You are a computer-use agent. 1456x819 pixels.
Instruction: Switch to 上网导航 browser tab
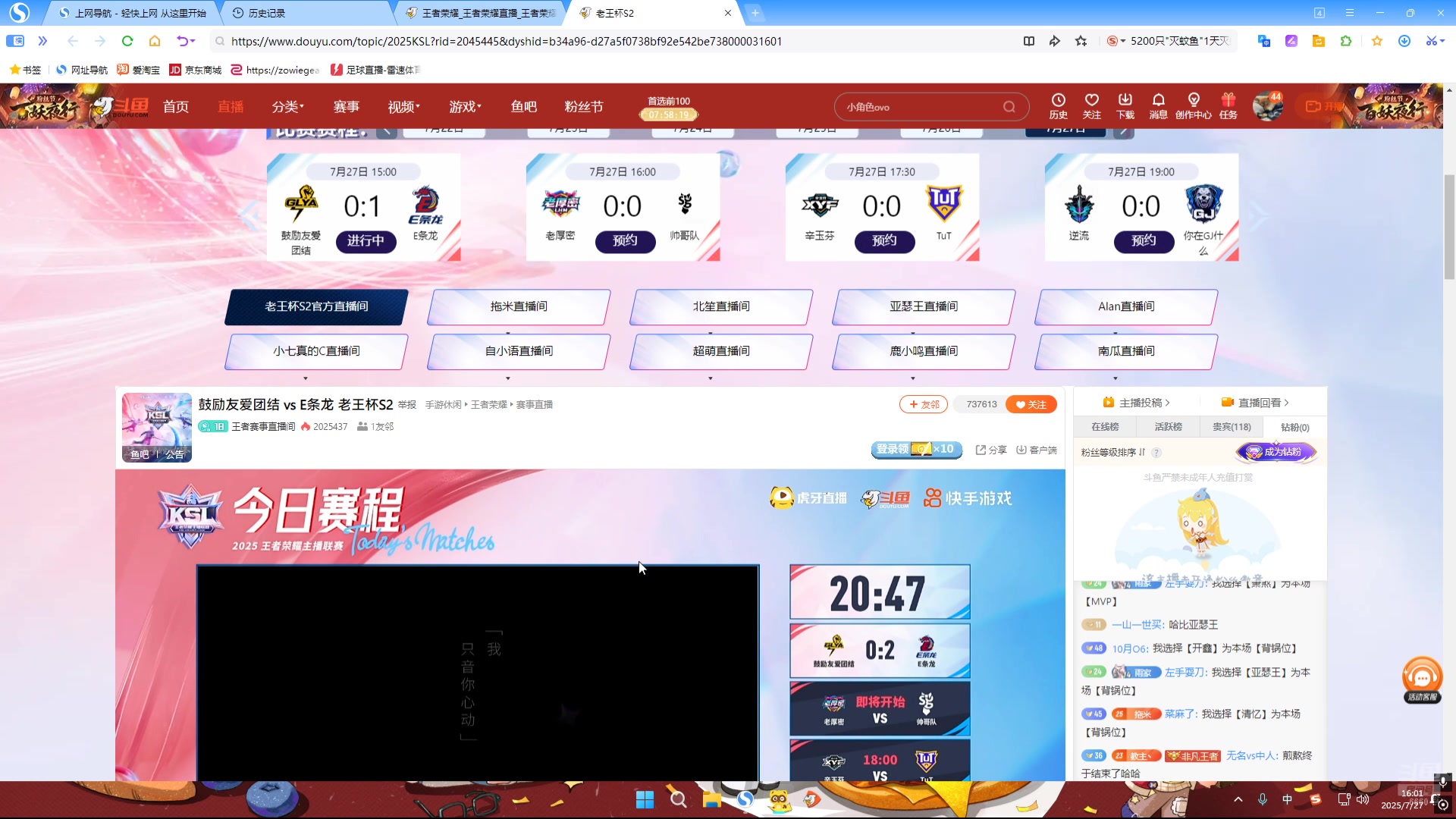(133, 13)
